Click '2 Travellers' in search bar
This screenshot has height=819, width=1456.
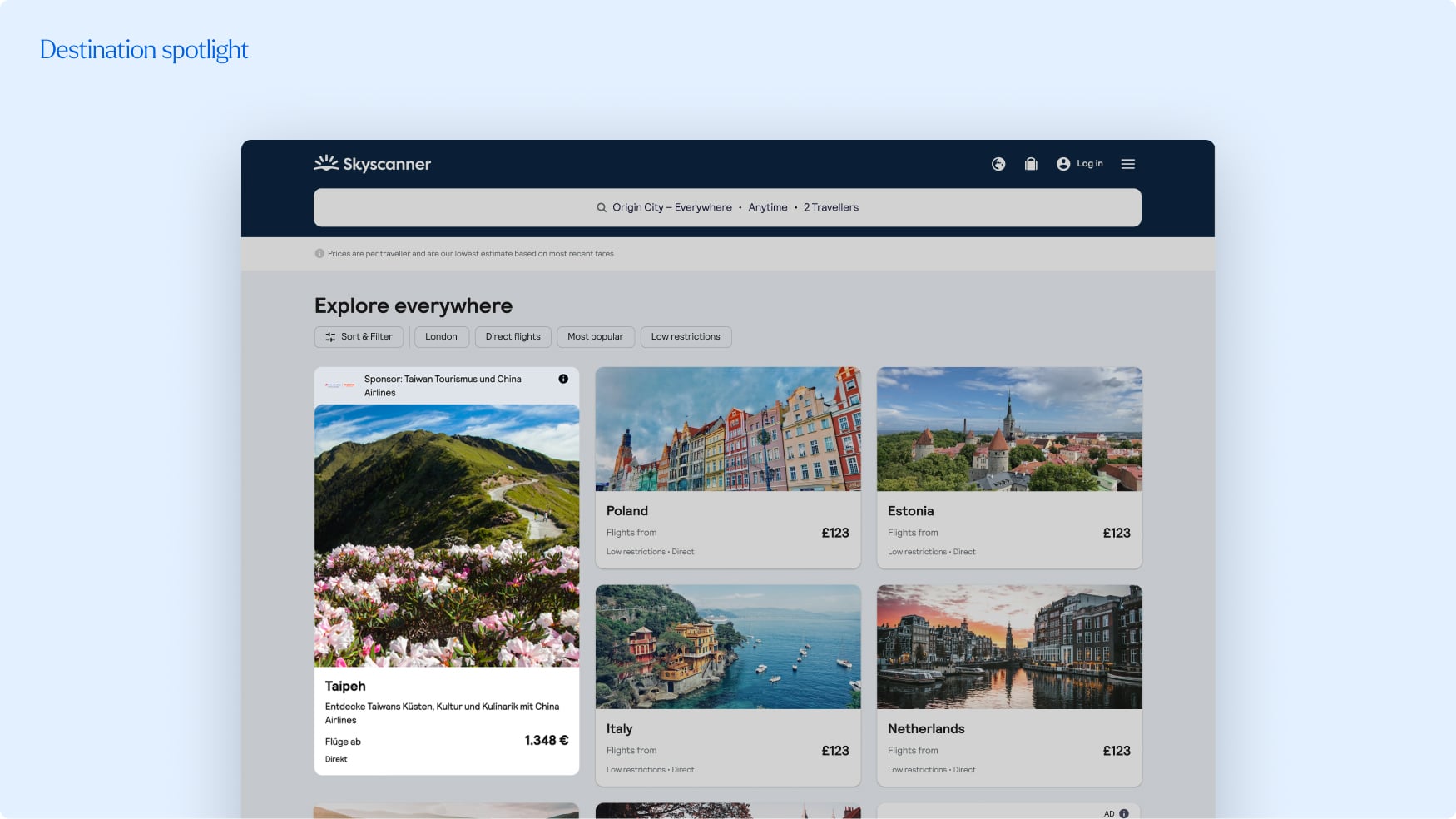(x=831, y=207)
